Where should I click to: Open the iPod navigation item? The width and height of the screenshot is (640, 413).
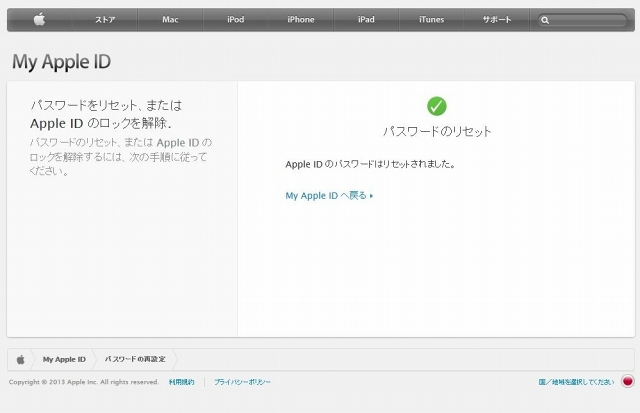[236, 20]
